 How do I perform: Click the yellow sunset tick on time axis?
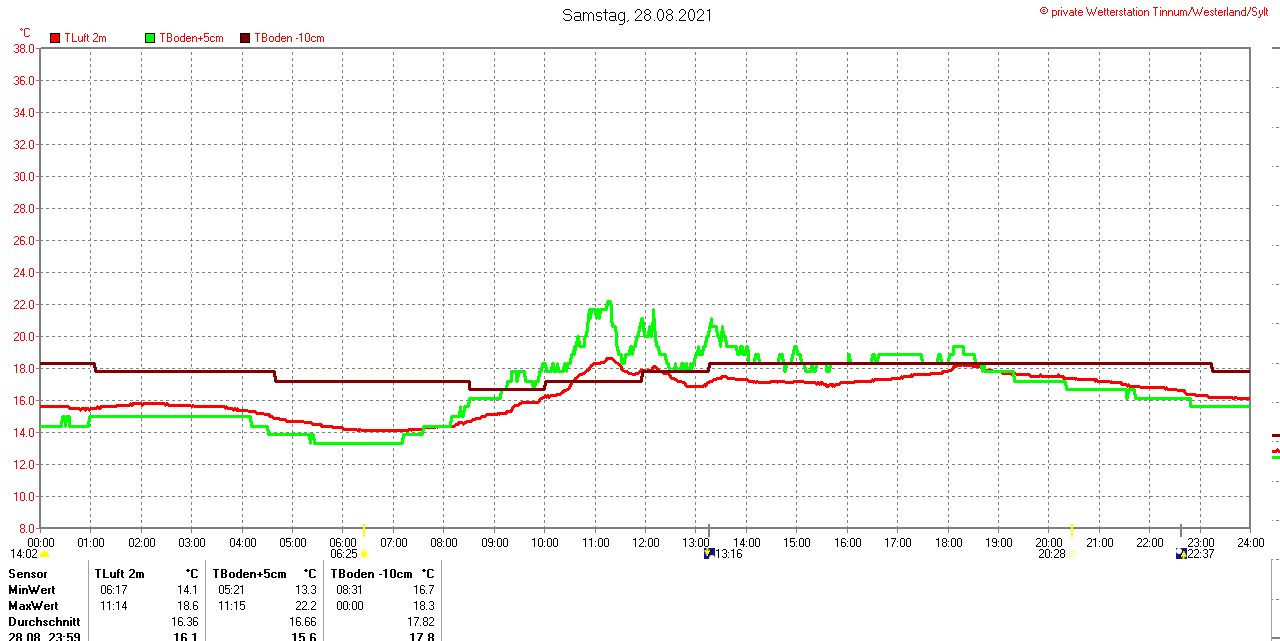click(x=1072, y=530)
